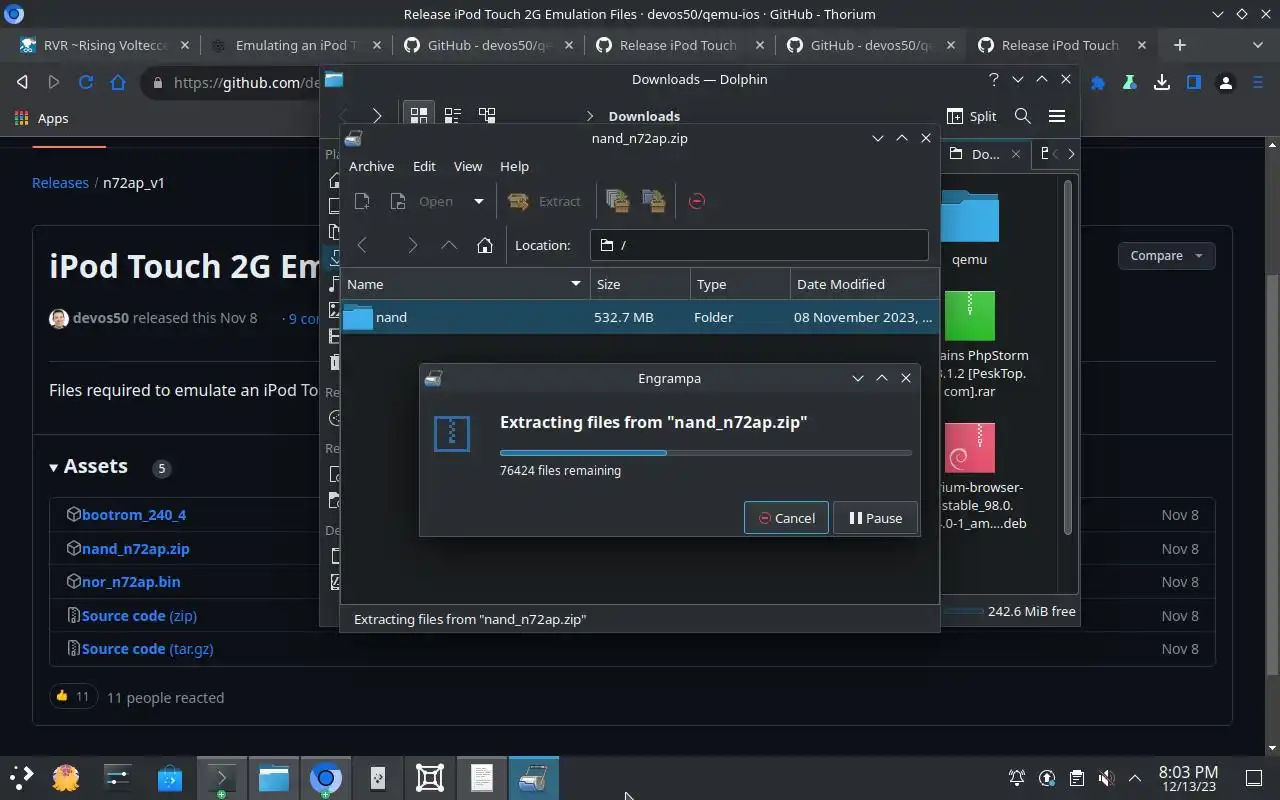
Task: Open a new browser tab
Action: point(1180,45)
